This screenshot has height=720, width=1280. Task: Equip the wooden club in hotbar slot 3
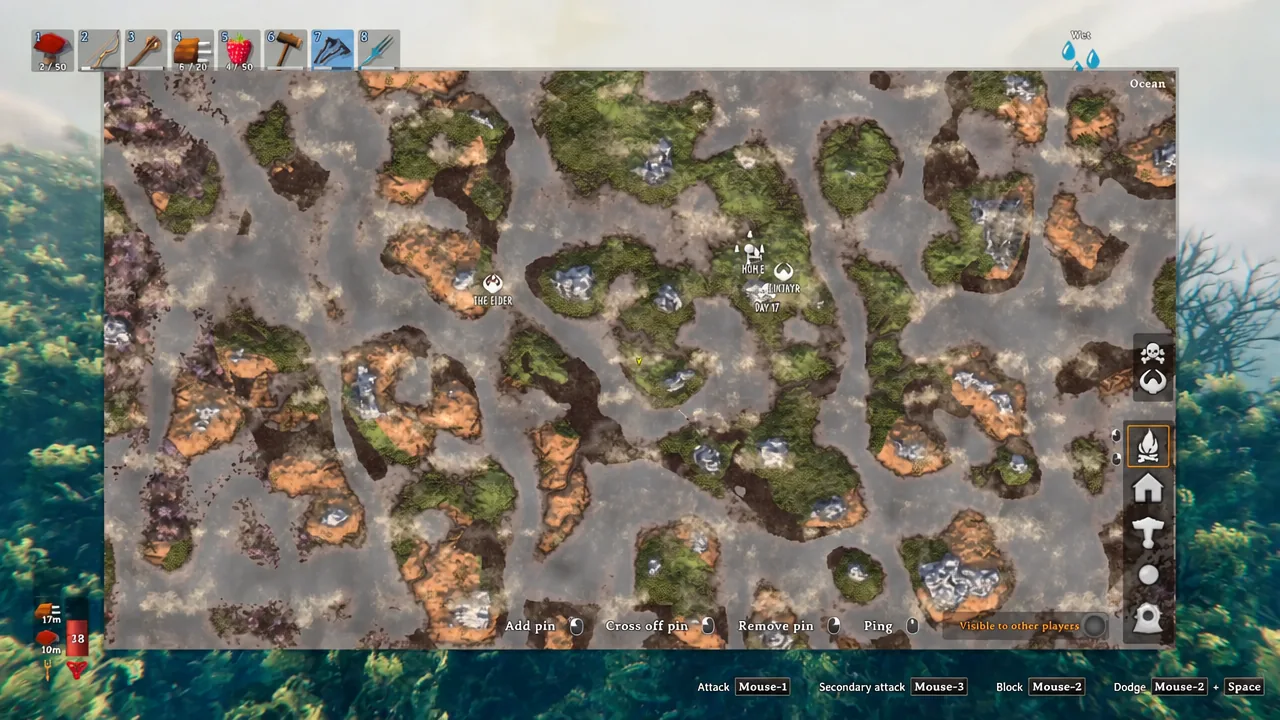pyautogui.click(x=146, y=50)
